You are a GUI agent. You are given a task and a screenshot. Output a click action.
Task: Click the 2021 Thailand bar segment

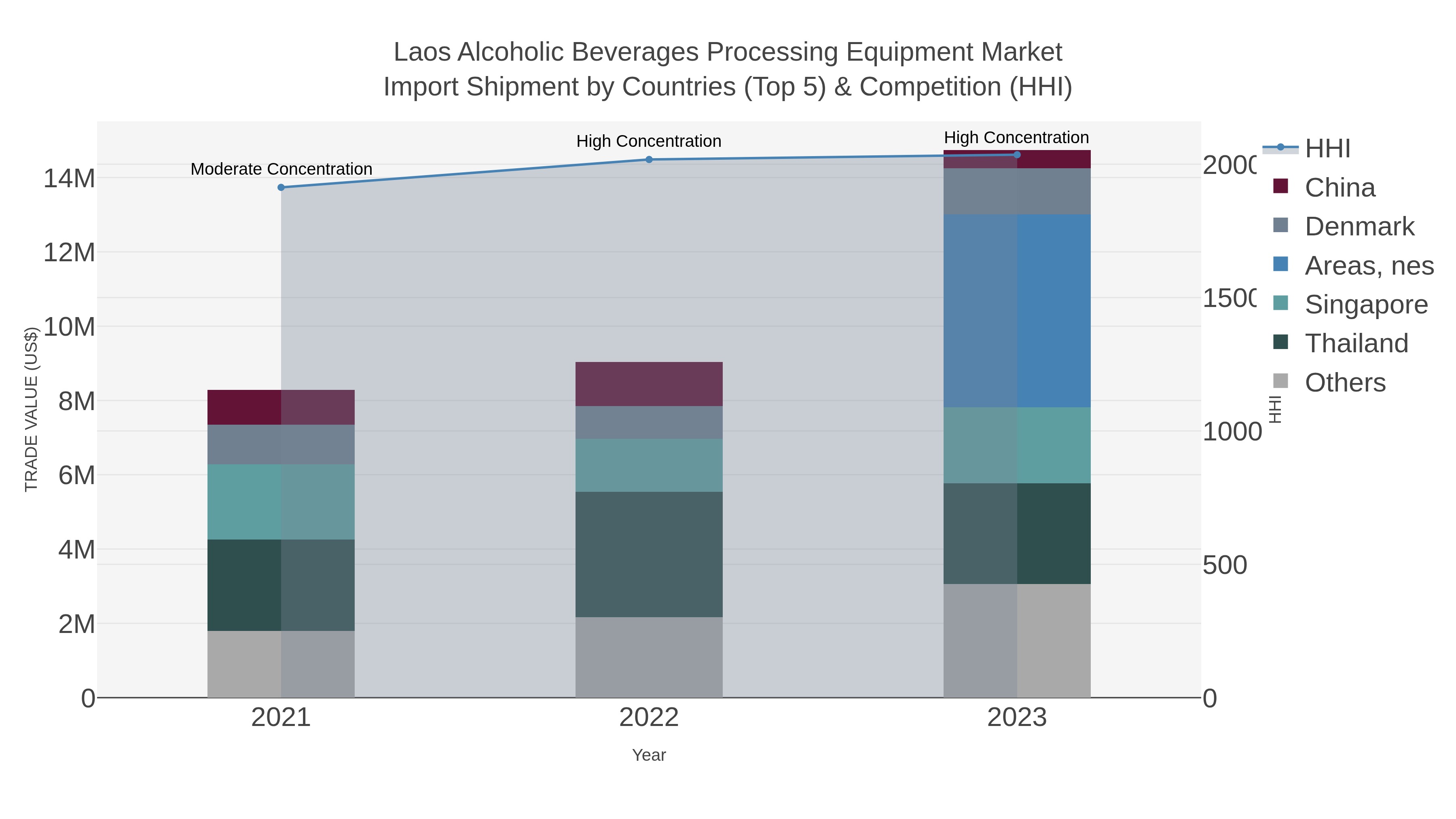[x=281, y=585]
